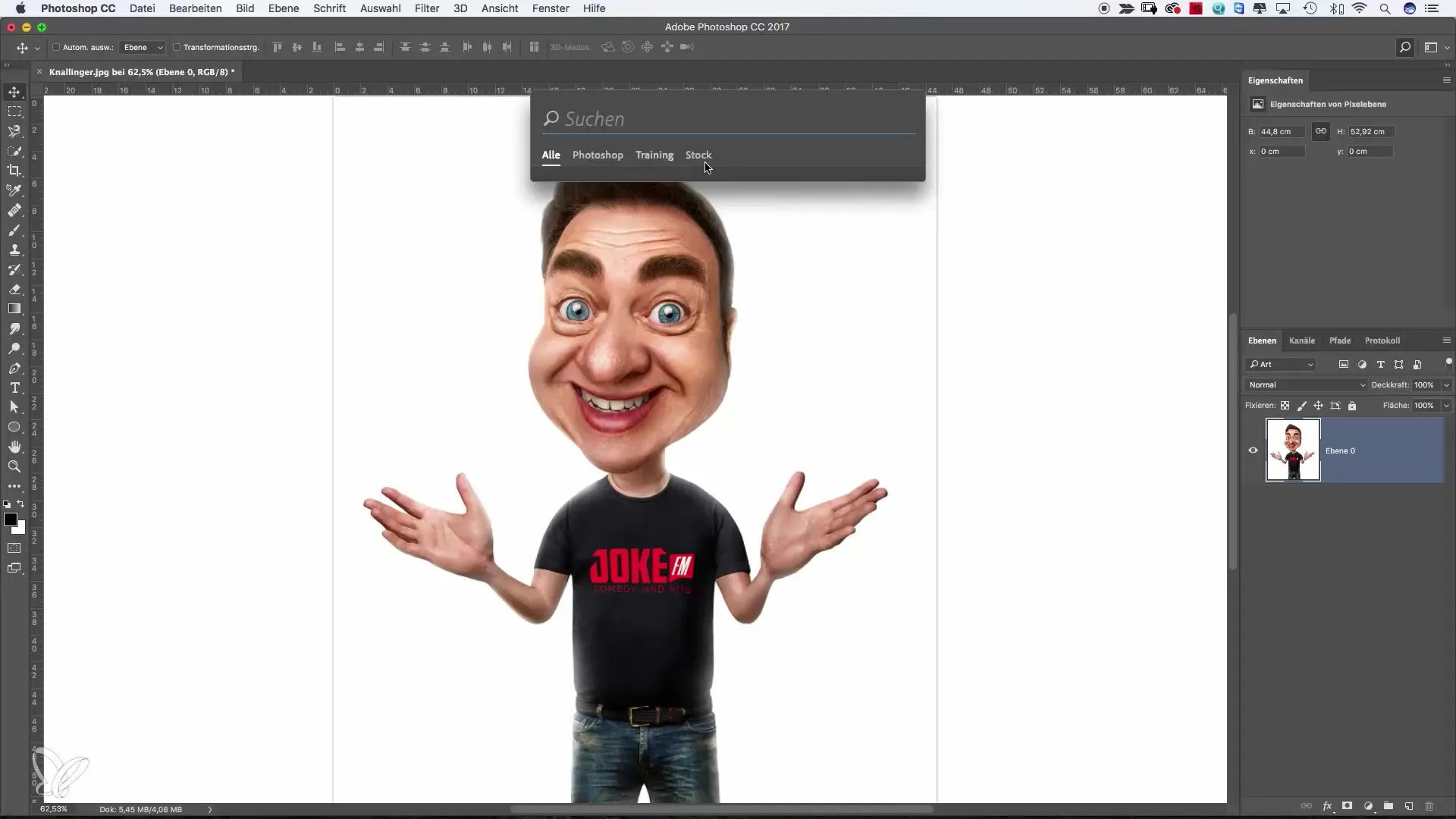Add a layer mask
Viewport: 1456px width, 819px height.
(x=1348, y=806)
